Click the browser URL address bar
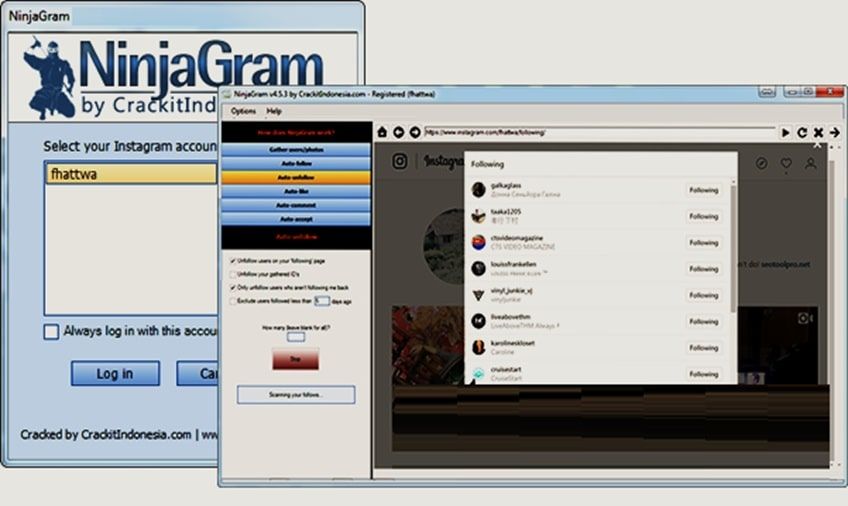 coord(599,132)
